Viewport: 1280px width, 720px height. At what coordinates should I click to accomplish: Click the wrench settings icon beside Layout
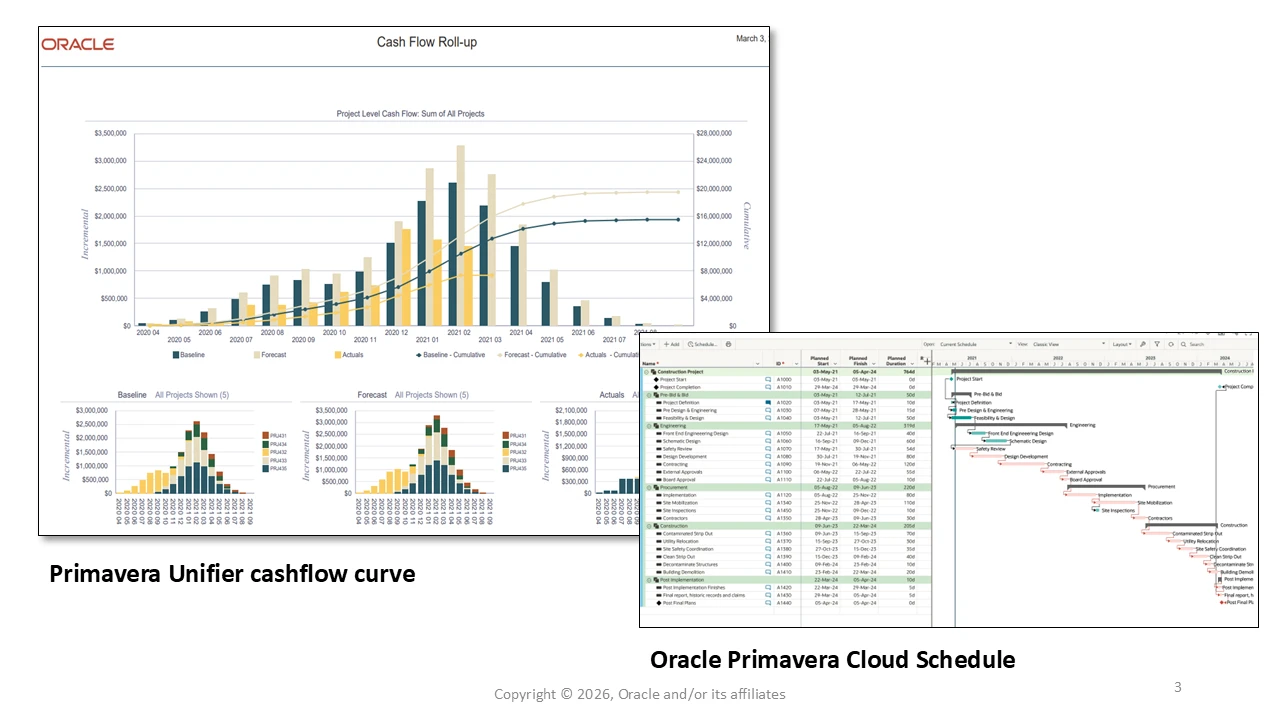[x=1142, y=344]
